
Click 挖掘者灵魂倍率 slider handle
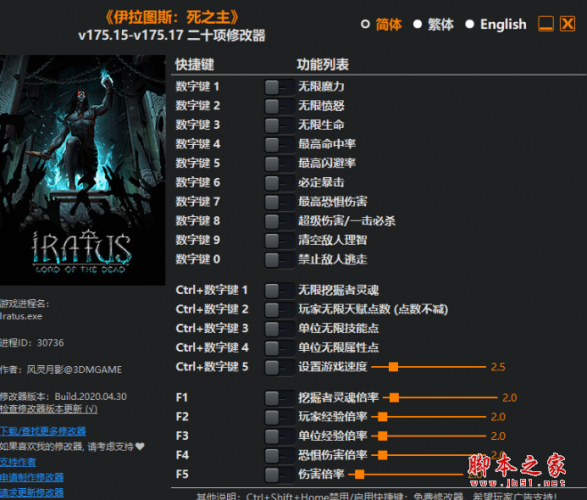click(394, 398)
